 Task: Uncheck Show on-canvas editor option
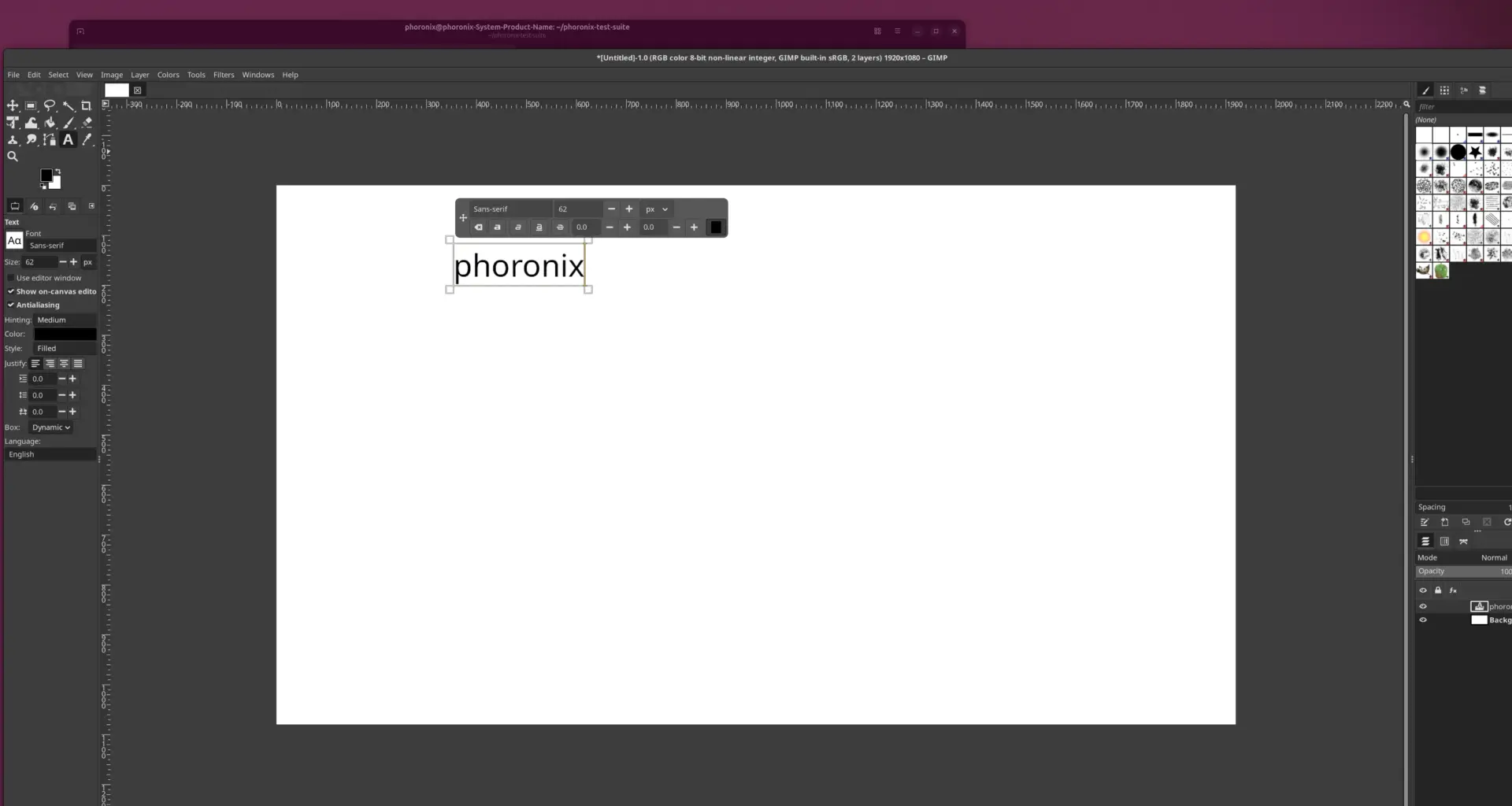click(x=11, y=291)
